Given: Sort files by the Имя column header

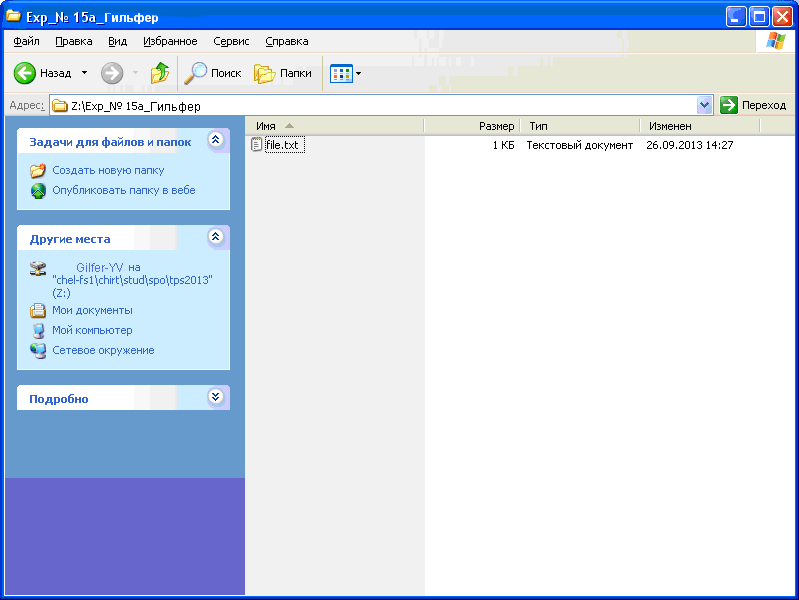Looking at the screenshot, I should (334, 126).
